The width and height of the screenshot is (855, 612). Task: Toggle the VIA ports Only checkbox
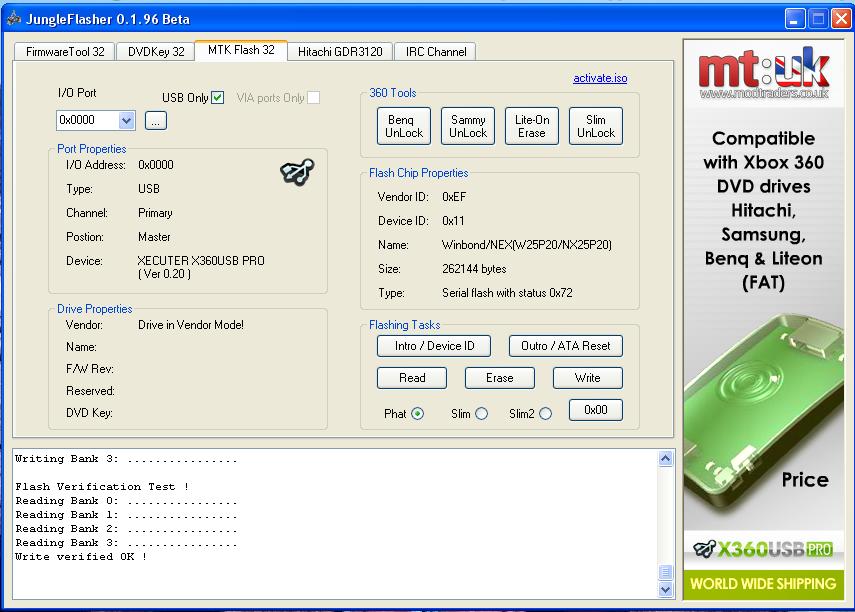[314, 98]
